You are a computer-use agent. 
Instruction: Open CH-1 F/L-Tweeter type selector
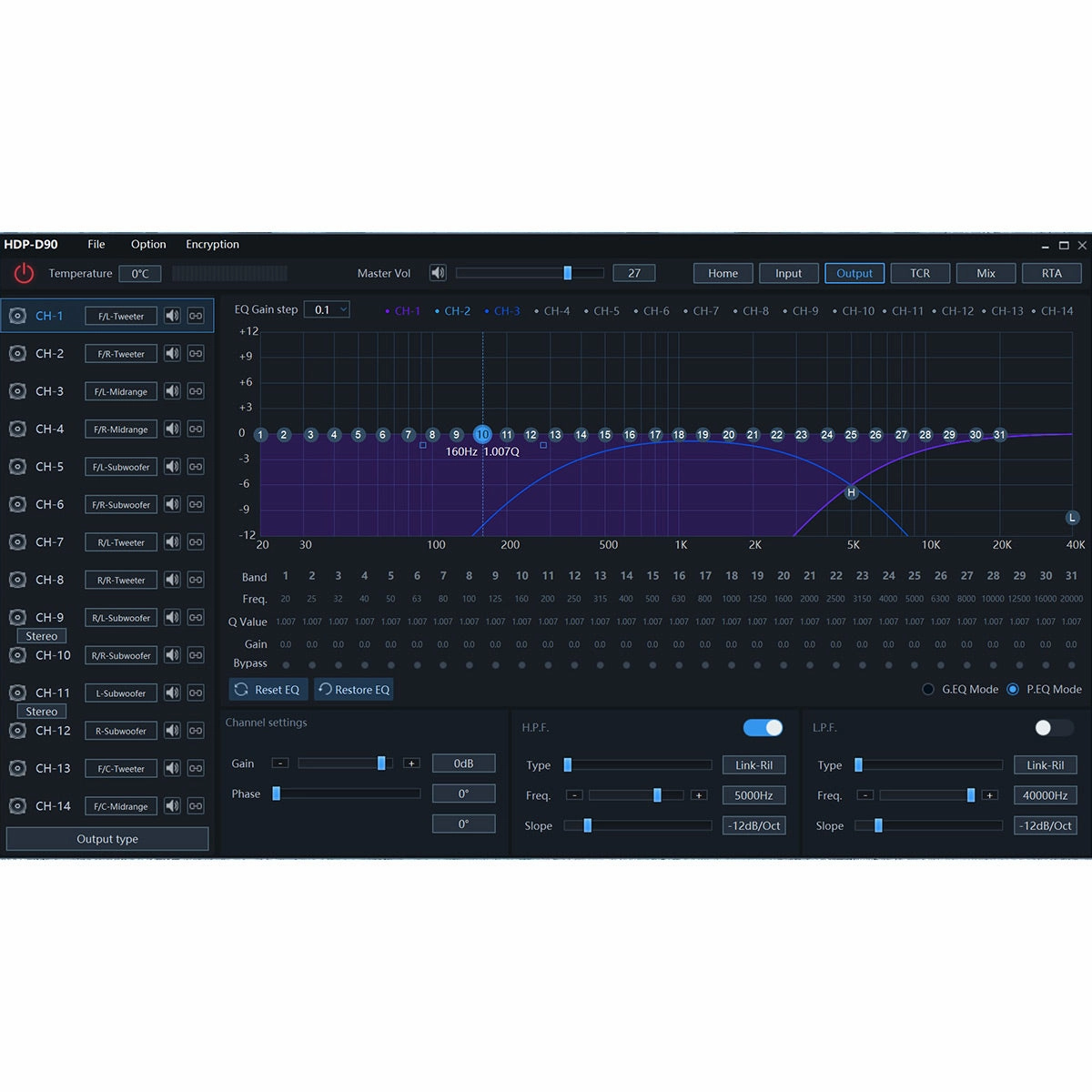121,316
